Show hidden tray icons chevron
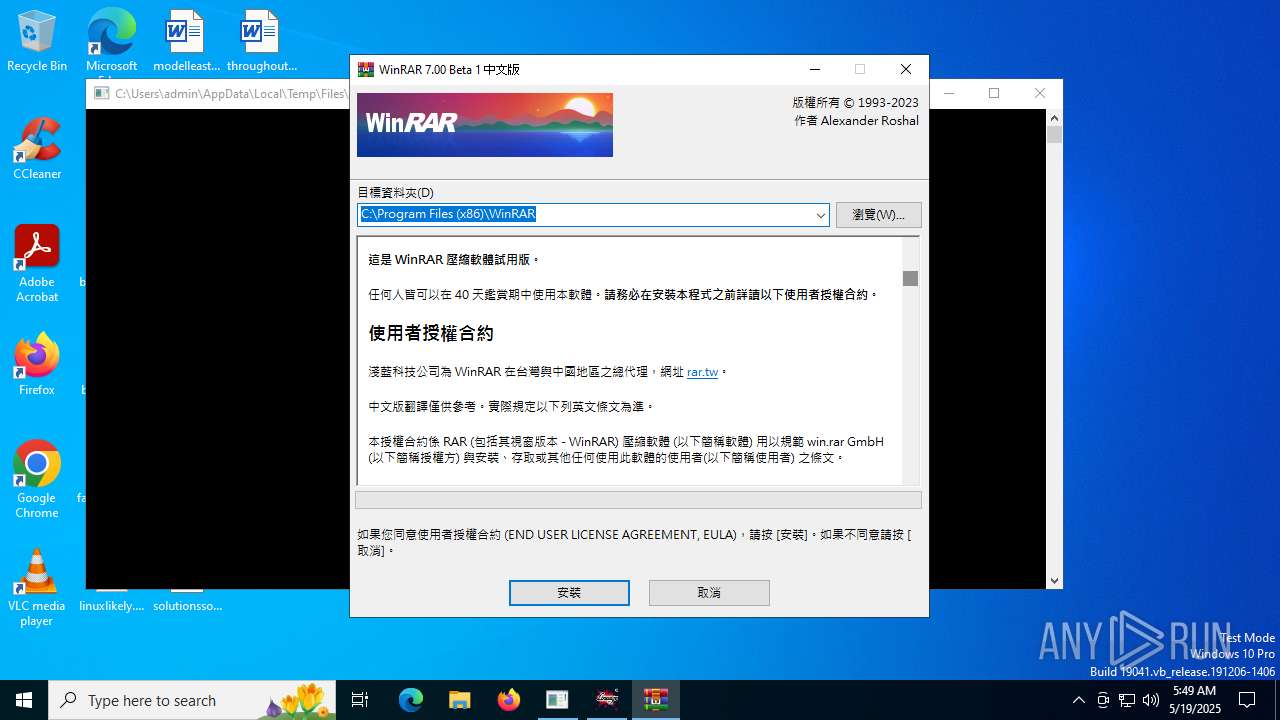Screen dimensions: 1280x720 [x=1078, y=700]
